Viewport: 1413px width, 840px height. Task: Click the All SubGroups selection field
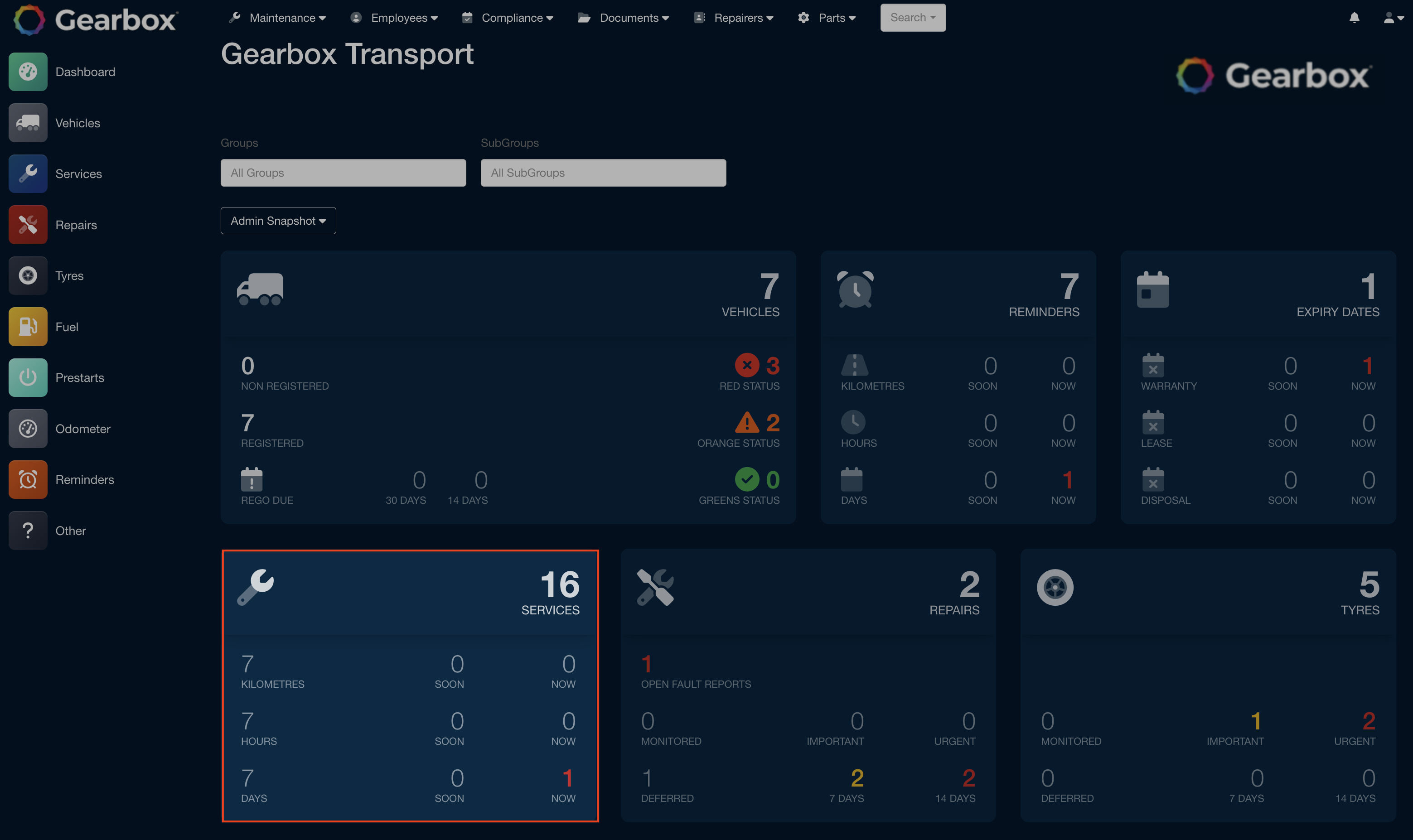[x=603, y=173]
